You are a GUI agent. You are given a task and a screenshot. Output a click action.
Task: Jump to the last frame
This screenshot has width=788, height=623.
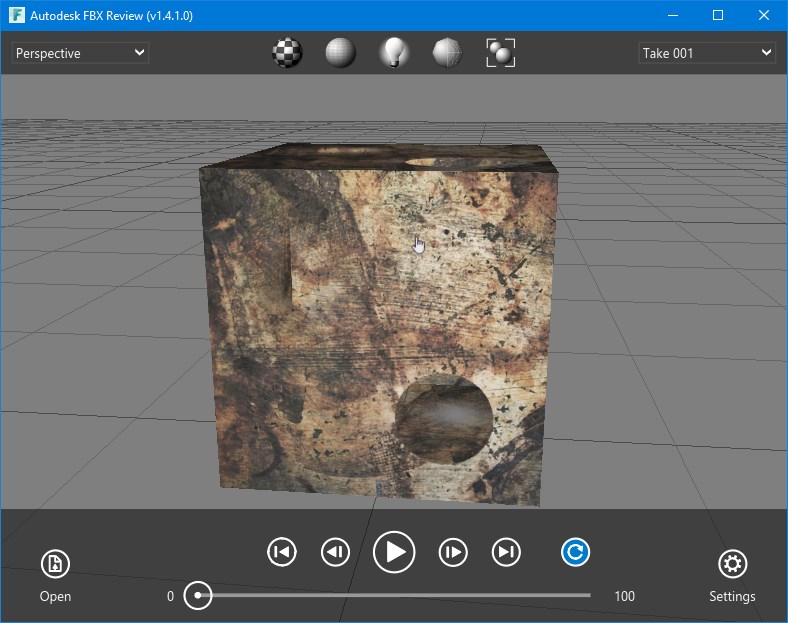(507, 551)
